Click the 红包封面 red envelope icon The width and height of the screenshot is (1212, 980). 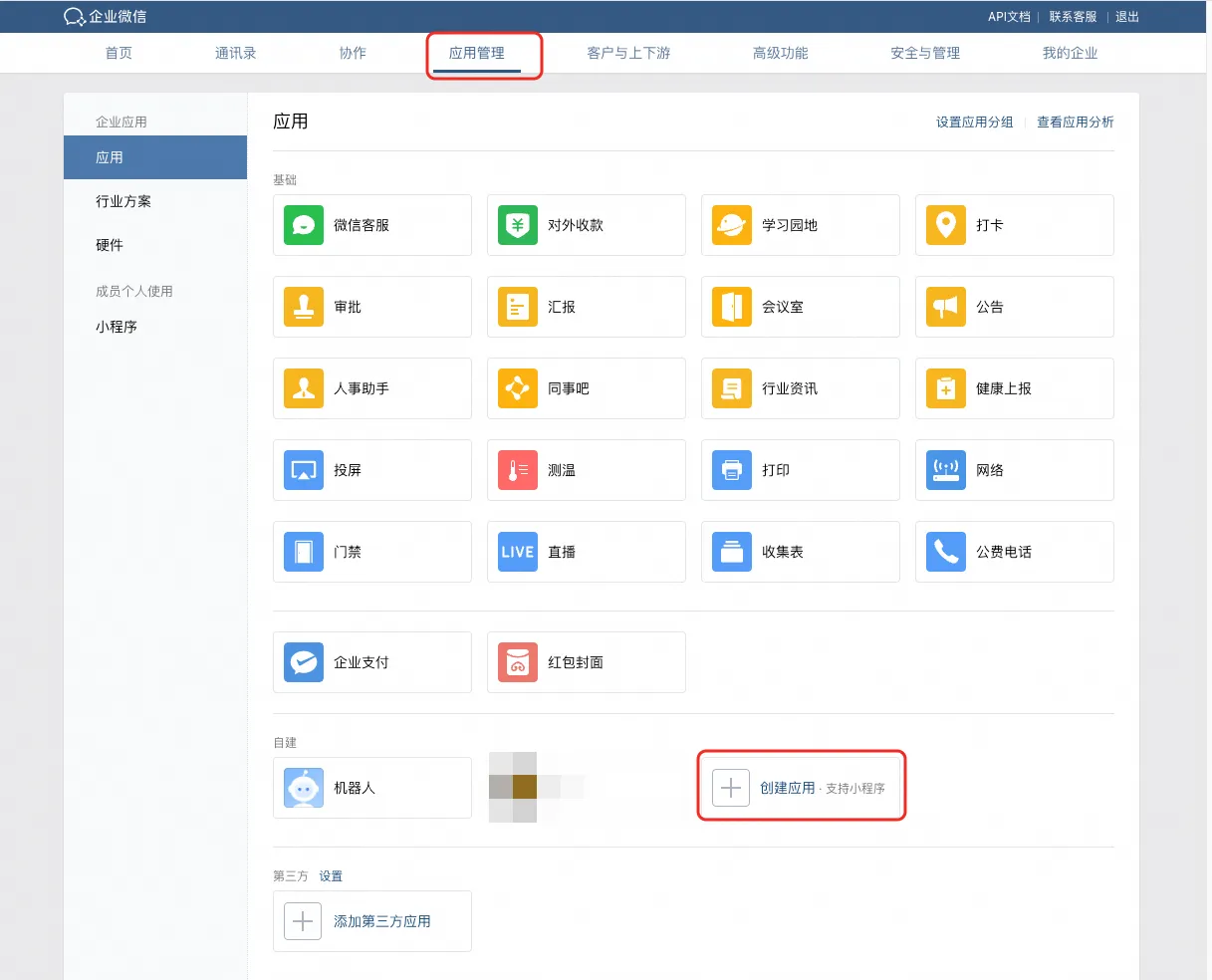[518, 662]
